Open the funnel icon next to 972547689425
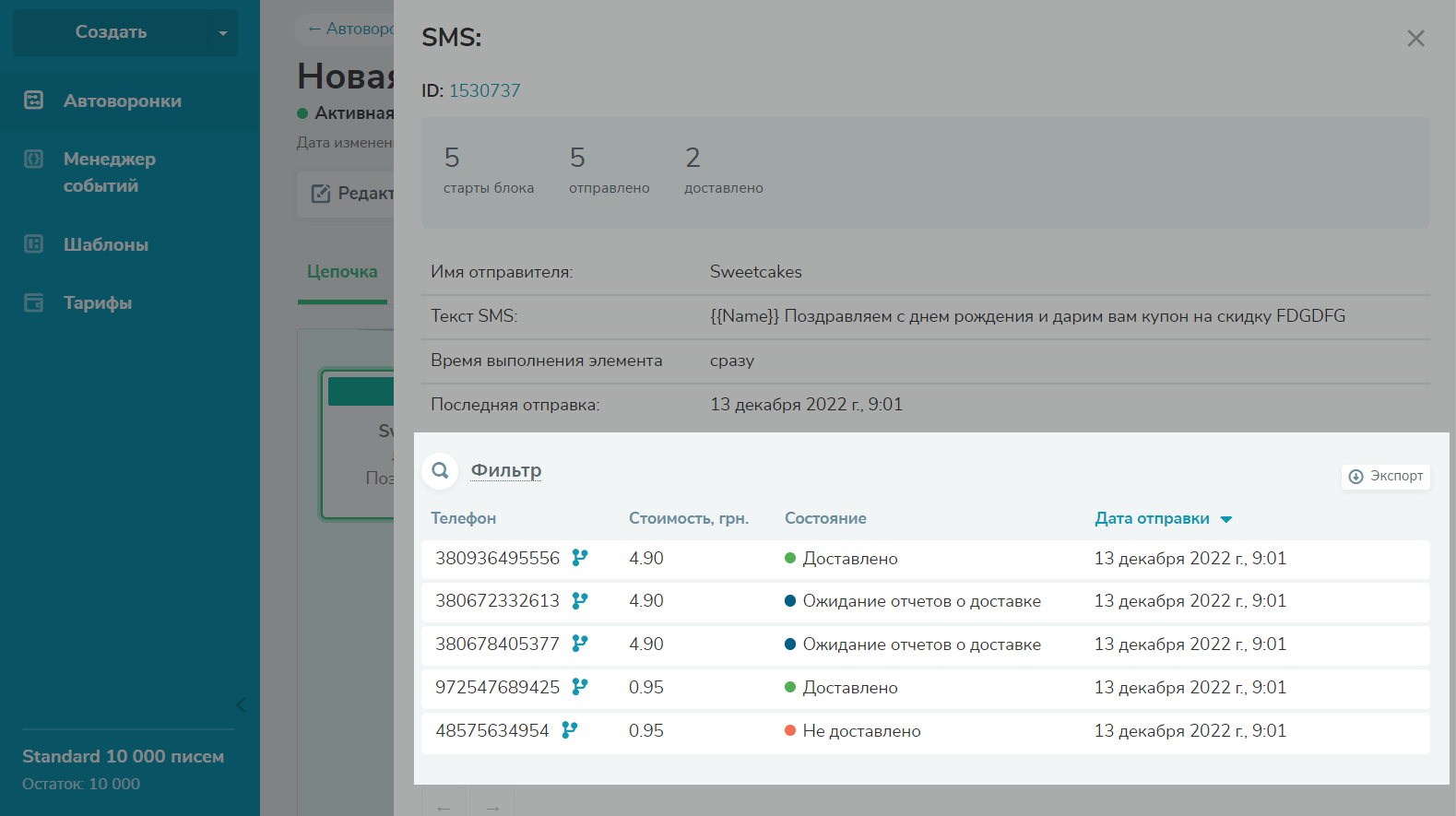Screen dimensions: 1456x816 tap(580, 687)
